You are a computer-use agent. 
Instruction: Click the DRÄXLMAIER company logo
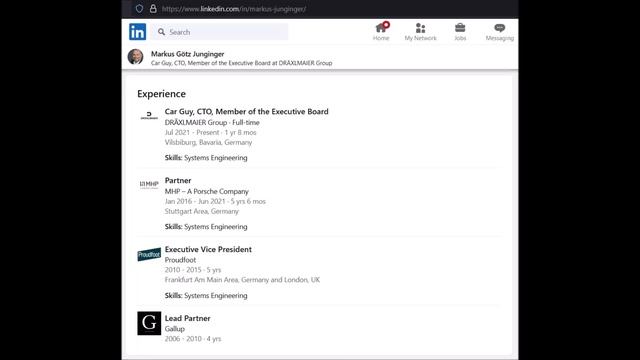click(149, 116)
